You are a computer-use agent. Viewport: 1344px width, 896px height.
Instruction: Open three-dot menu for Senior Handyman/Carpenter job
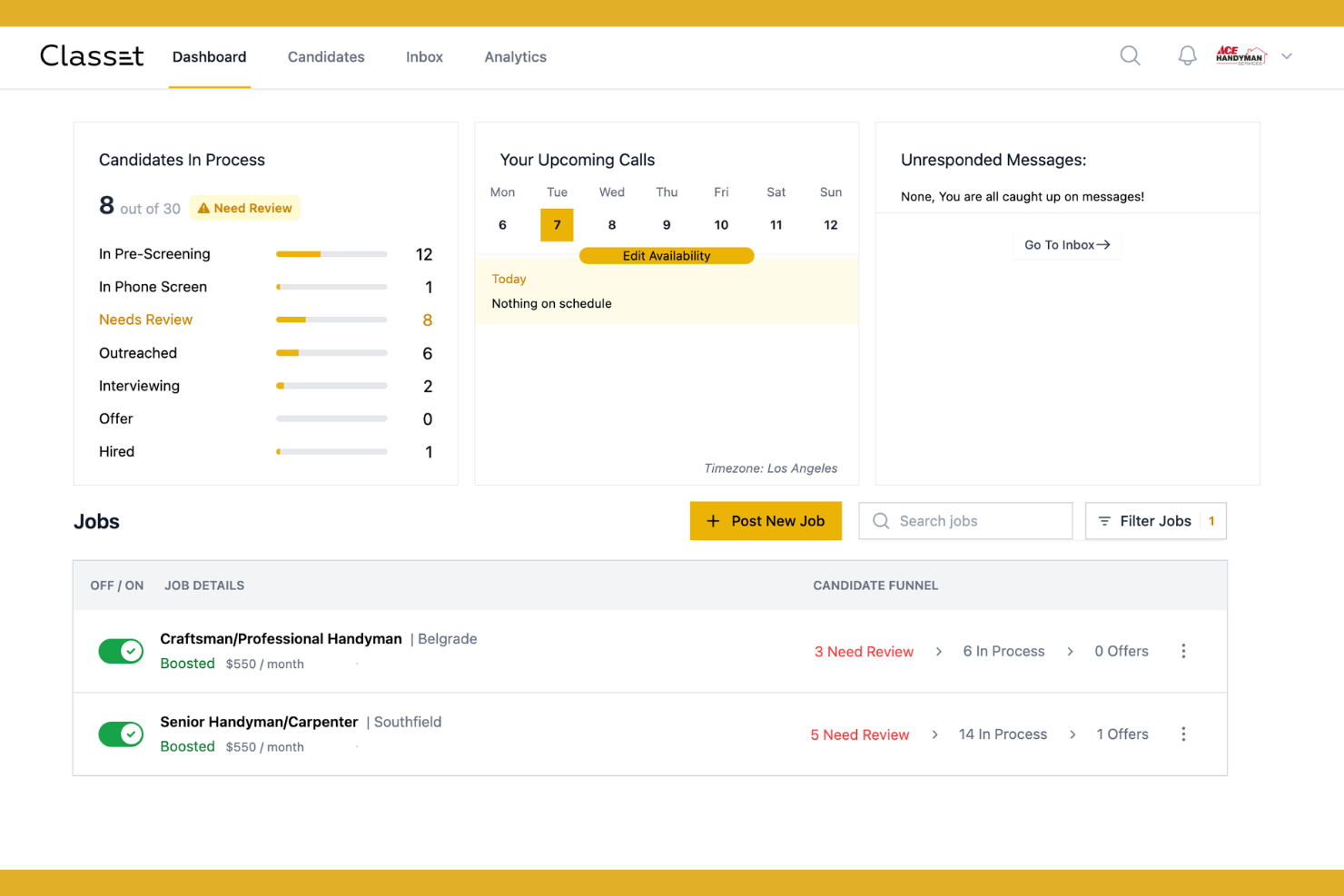(1183, 734)
